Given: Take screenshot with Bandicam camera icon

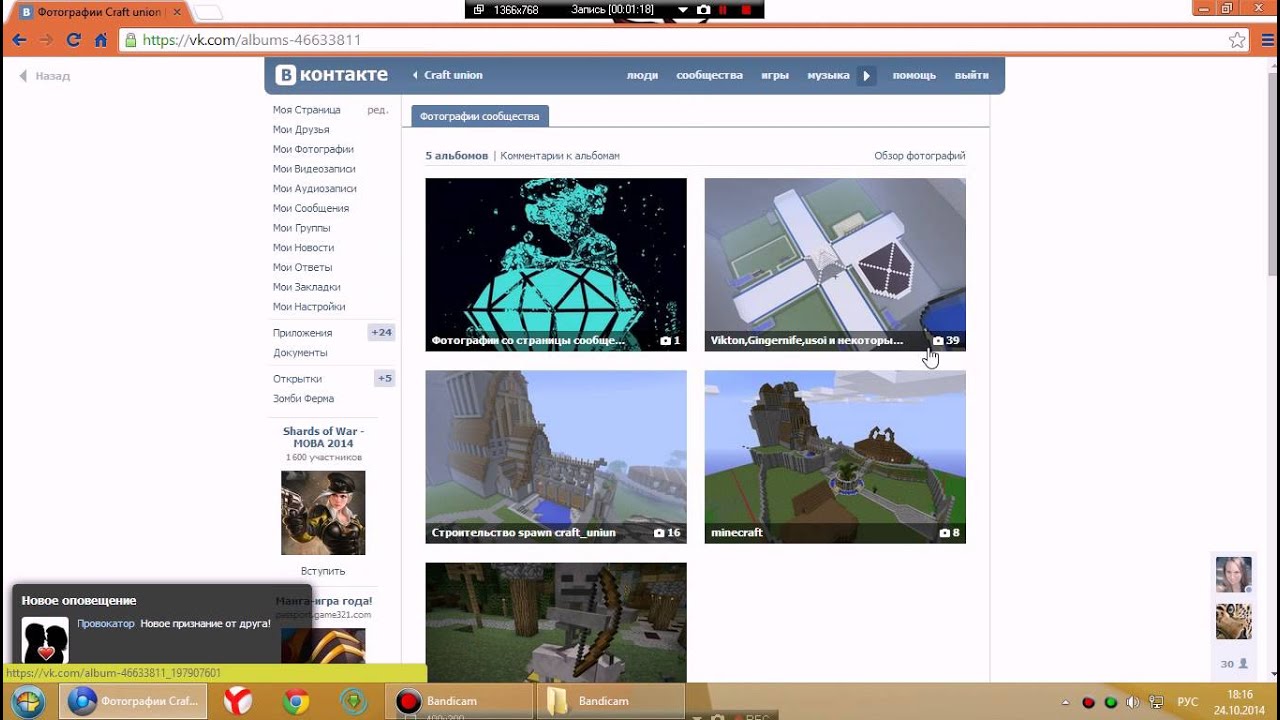Looking at the screenshot, I should pyautogui.click(x=704, y=9).
